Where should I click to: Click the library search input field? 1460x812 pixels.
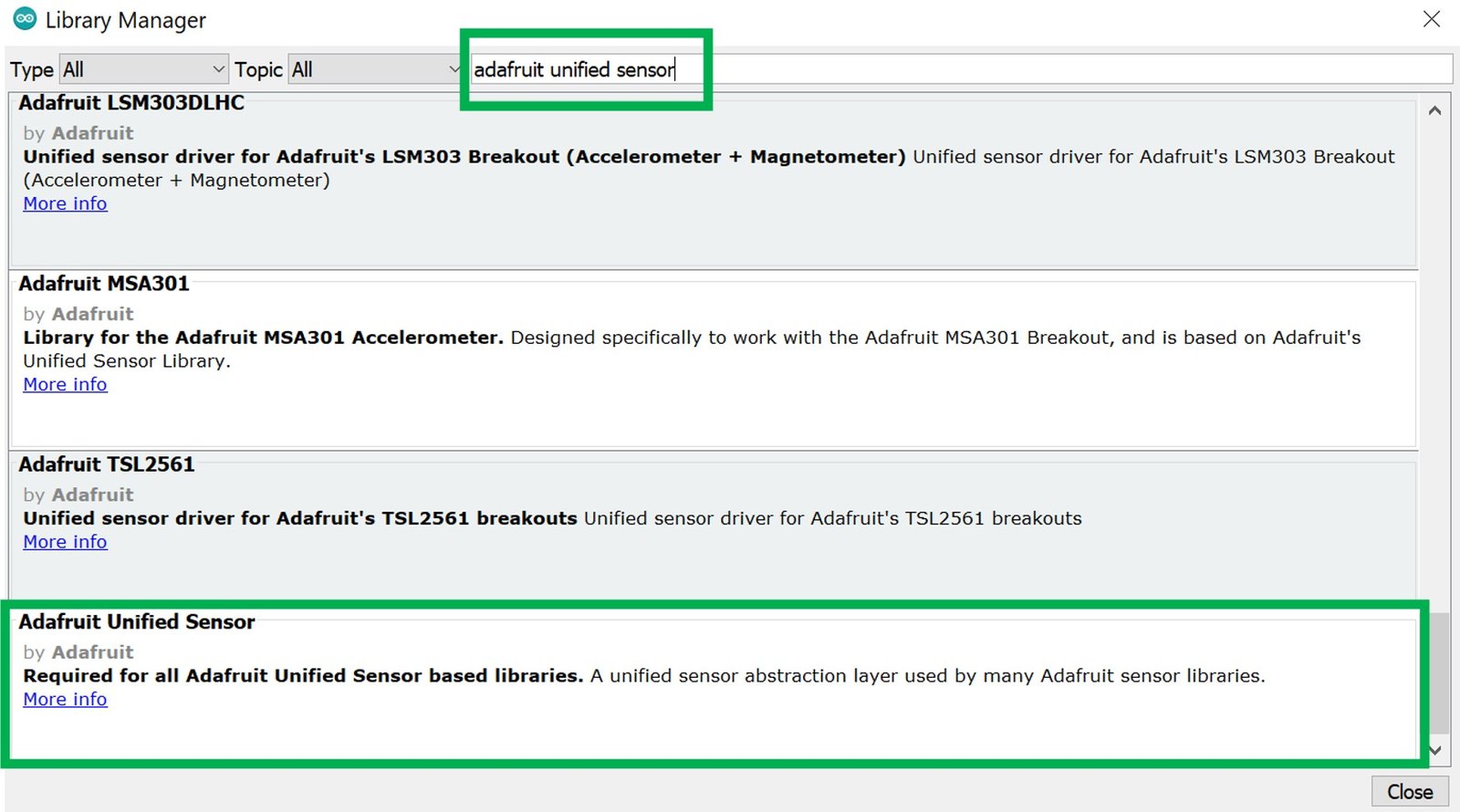pos(961,69)
